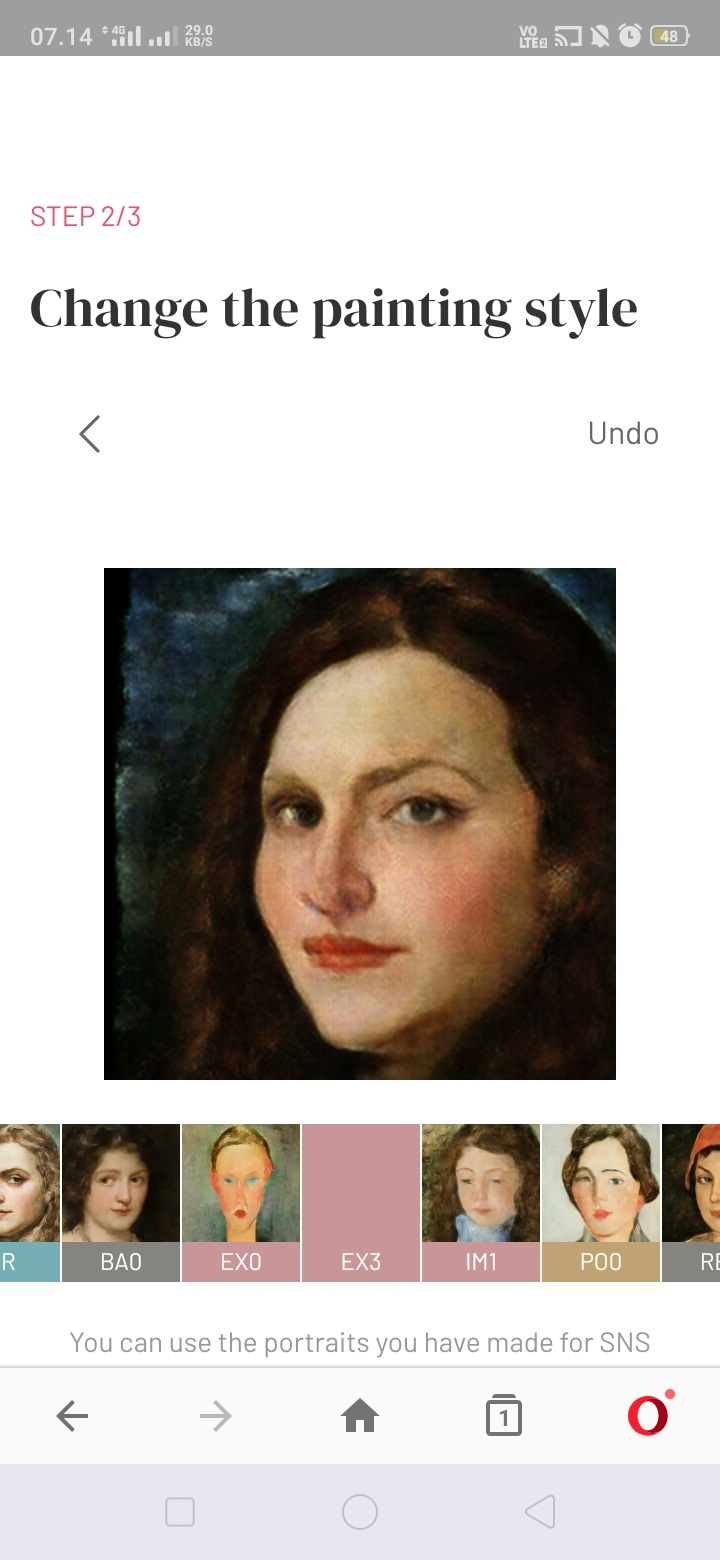Select the partially visible rightmost style thumbnail
The height and width of the screenshot is (1560, 720).
691,1202
